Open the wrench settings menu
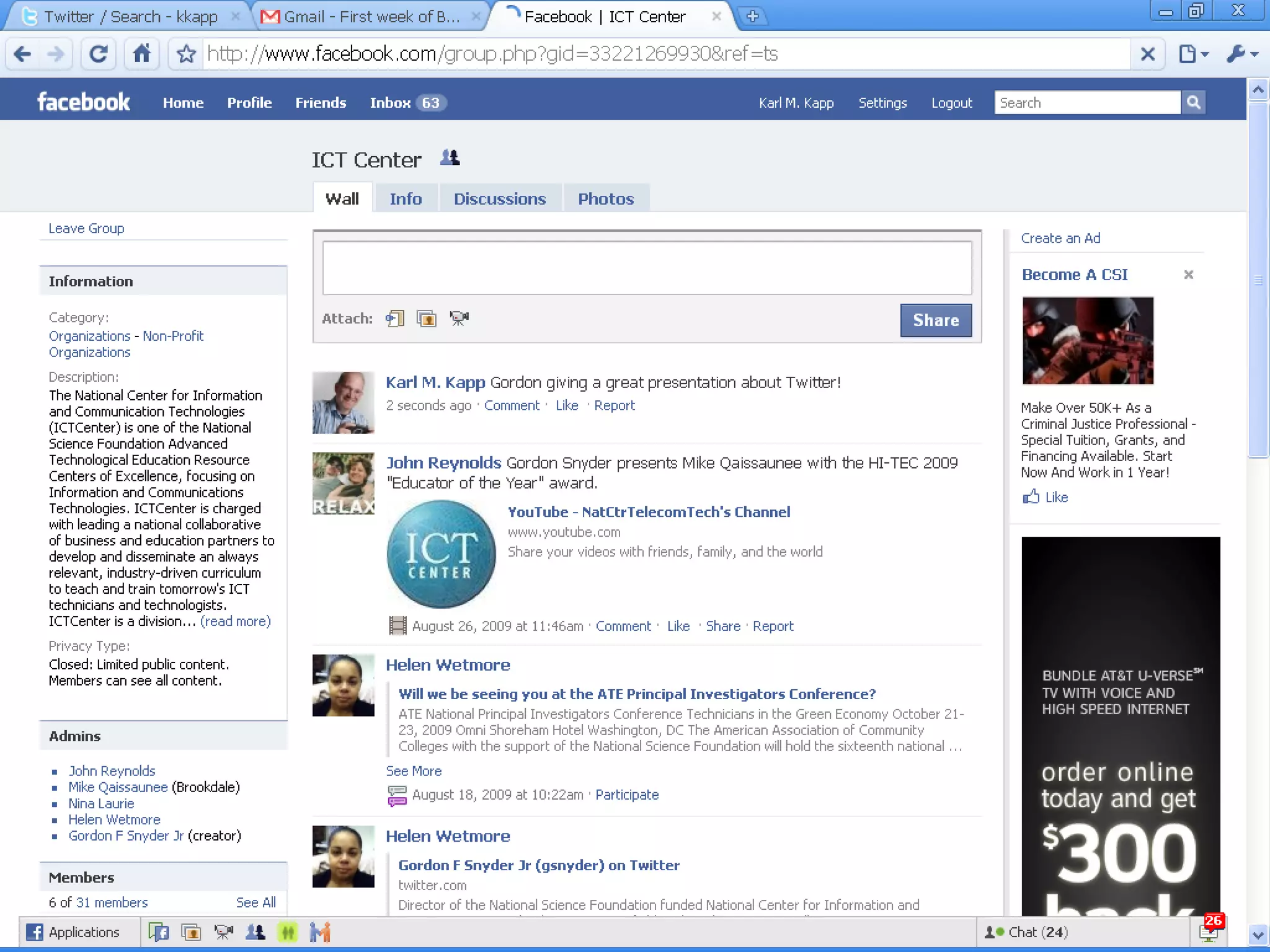 click(1241, 54)
